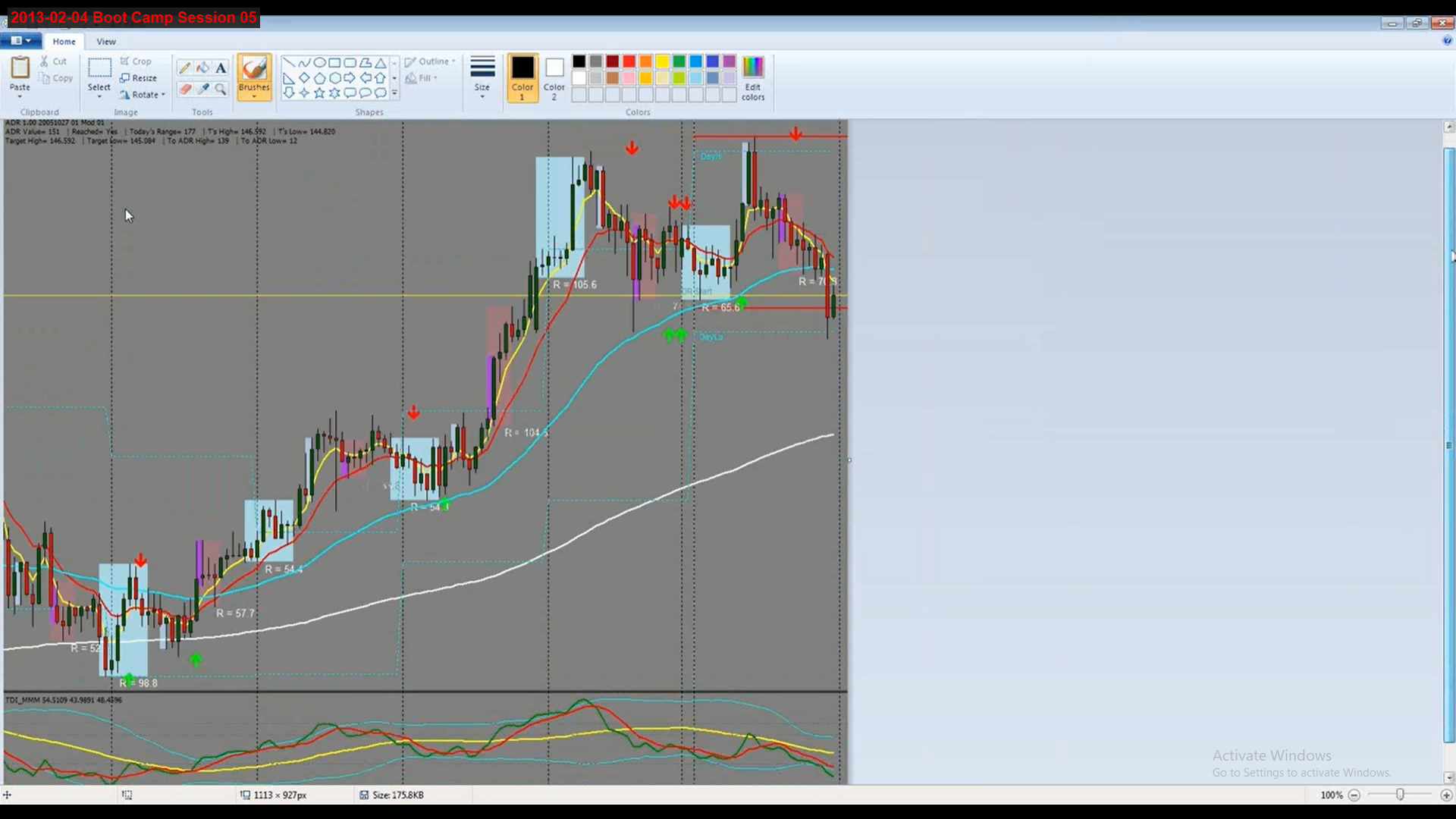Select the Pencil tool
The height and width of the screenshot is (819, 1456).
pos(184,68)
